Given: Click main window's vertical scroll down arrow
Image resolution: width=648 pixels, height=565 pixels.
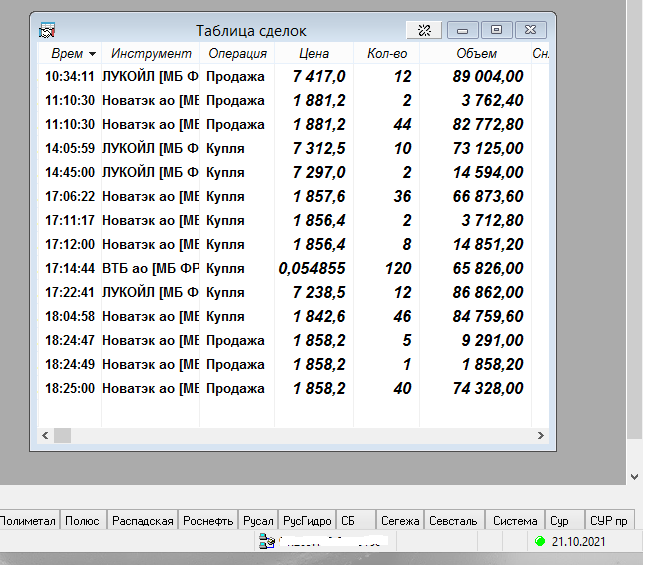Looking at the screenshot, I should click(635, 477).
